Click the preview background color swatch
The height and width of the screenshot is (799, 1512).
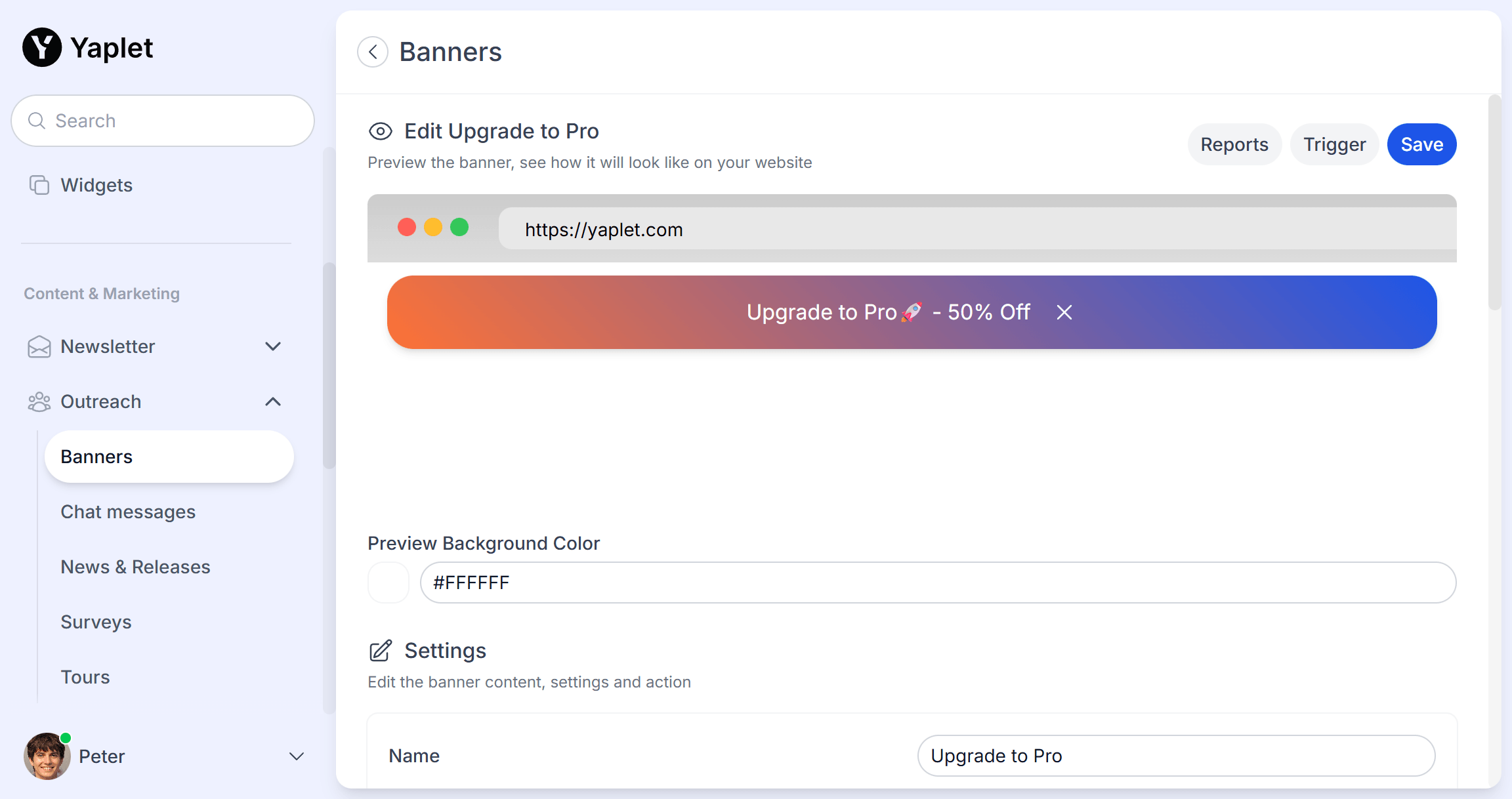coord(388,583)
